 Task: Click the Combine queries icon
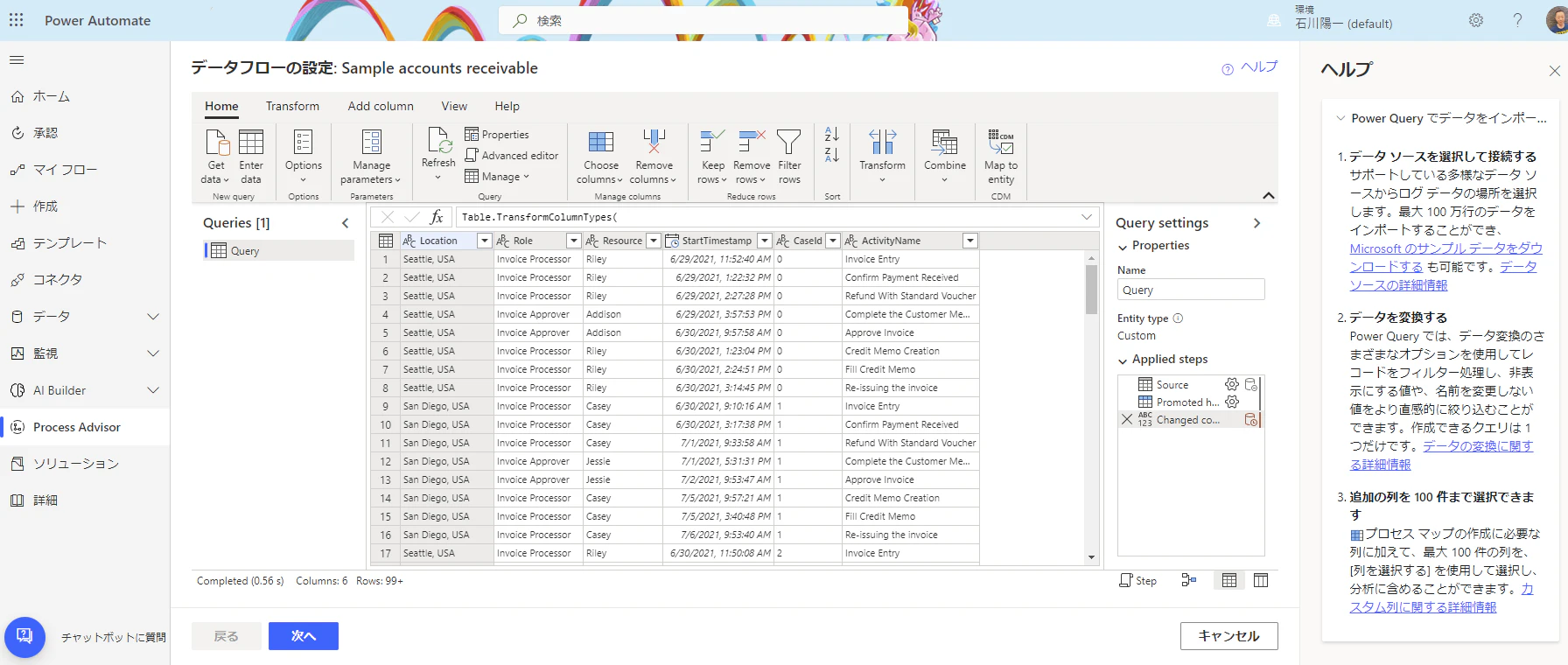point(945,142)
